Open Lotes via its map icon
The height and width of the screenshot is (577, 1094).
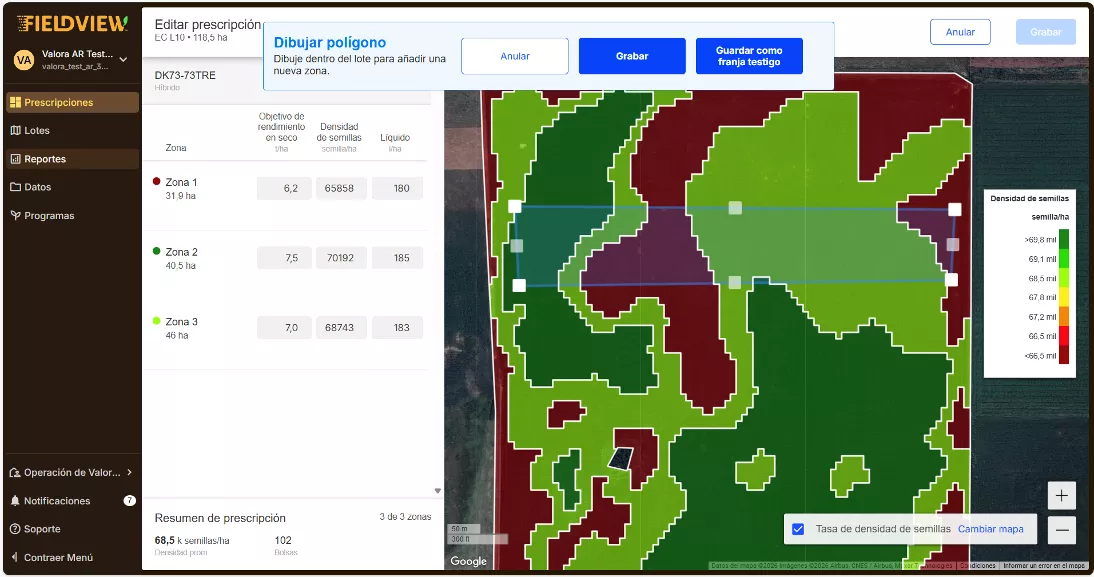(15, 131)
